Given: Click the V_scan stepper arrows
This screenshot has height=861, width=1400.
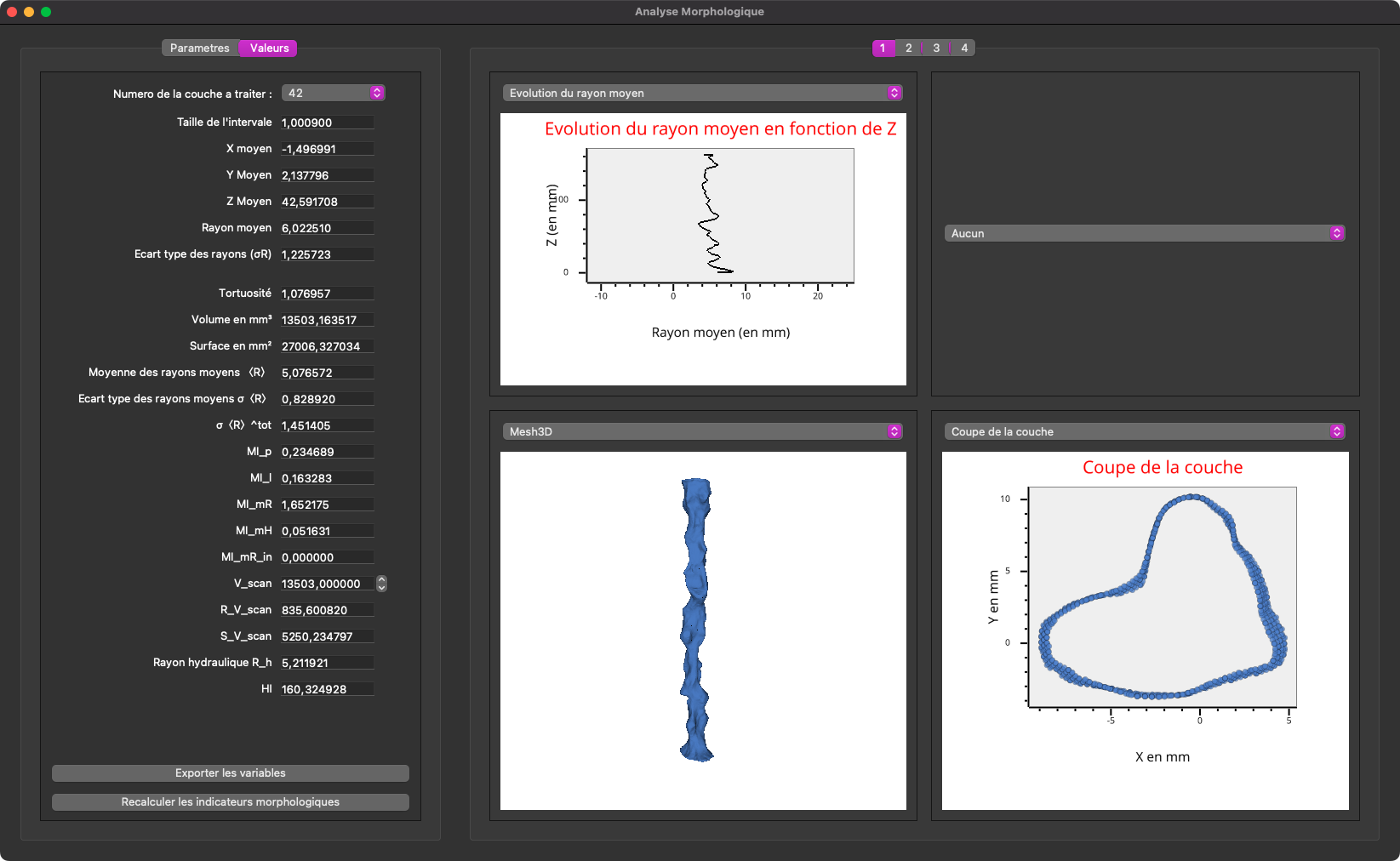Looking at the screenshot, I should click(x=381, y=584).
